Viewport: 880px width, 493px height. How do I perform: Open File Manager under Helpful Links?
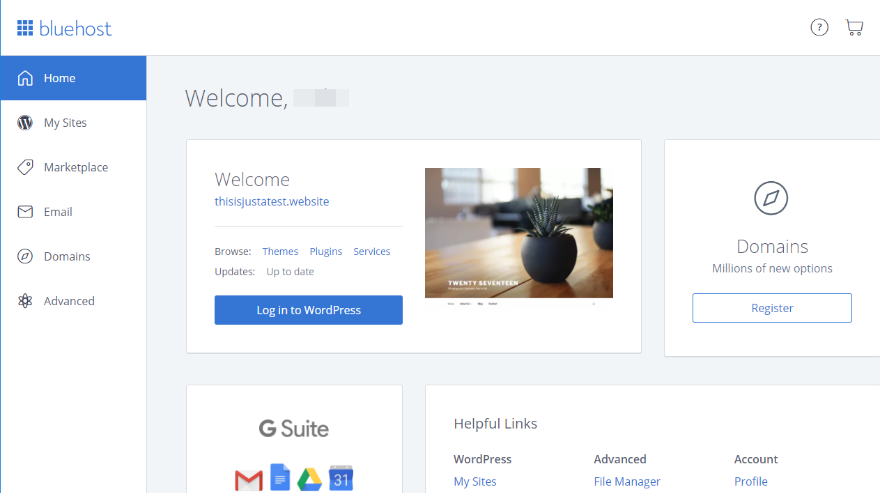click(x=627, y=481)
